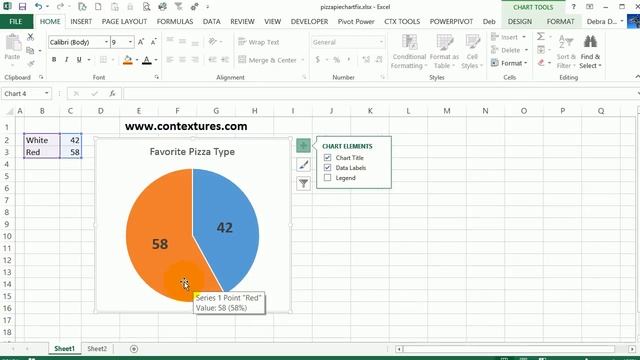Click the AutoSum sigma icon
Image resolution: width=640 pixels, height=360 pixels.
pos(541,37)
